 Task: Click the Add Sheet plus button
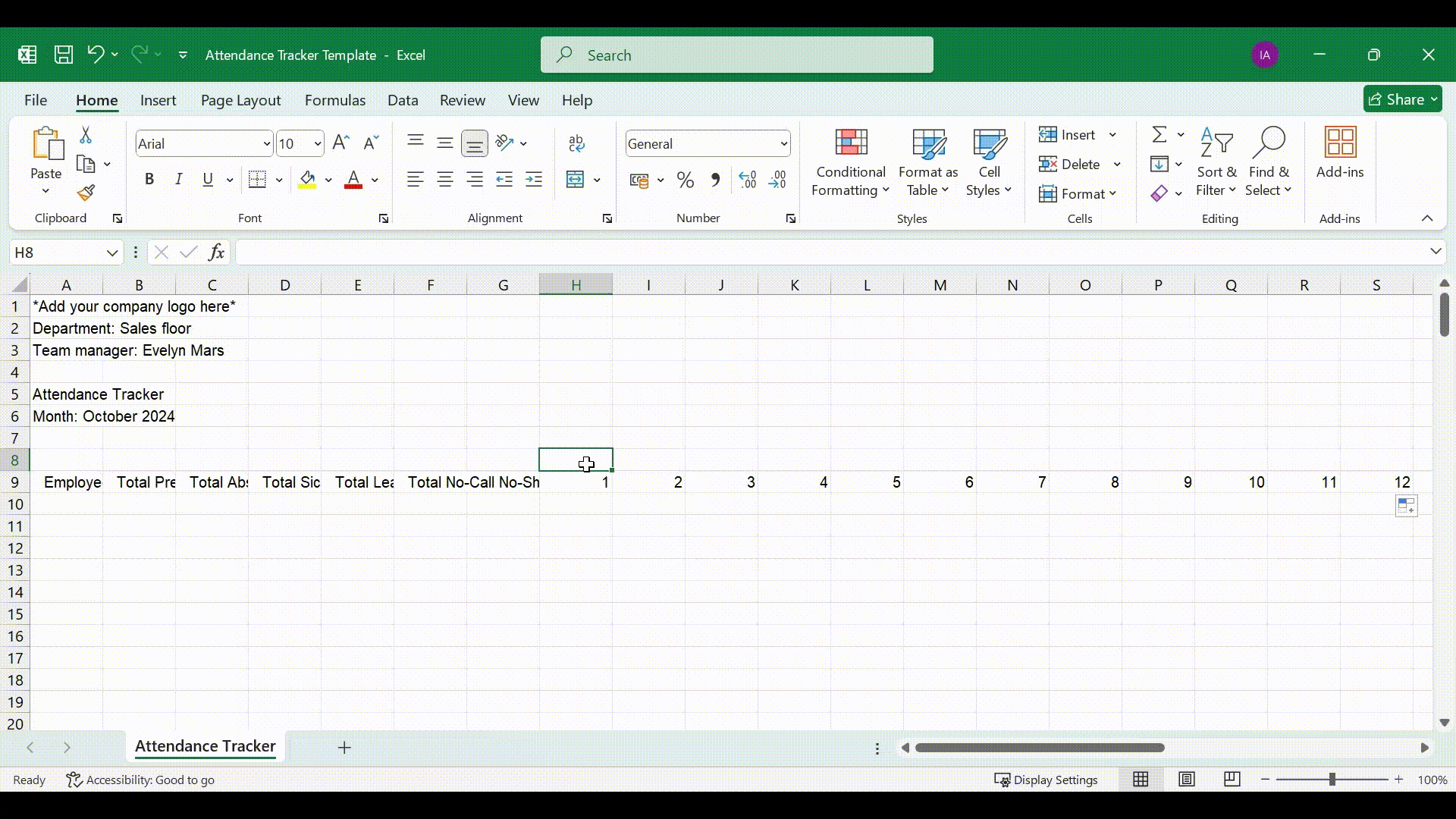(x=343, y=748)
